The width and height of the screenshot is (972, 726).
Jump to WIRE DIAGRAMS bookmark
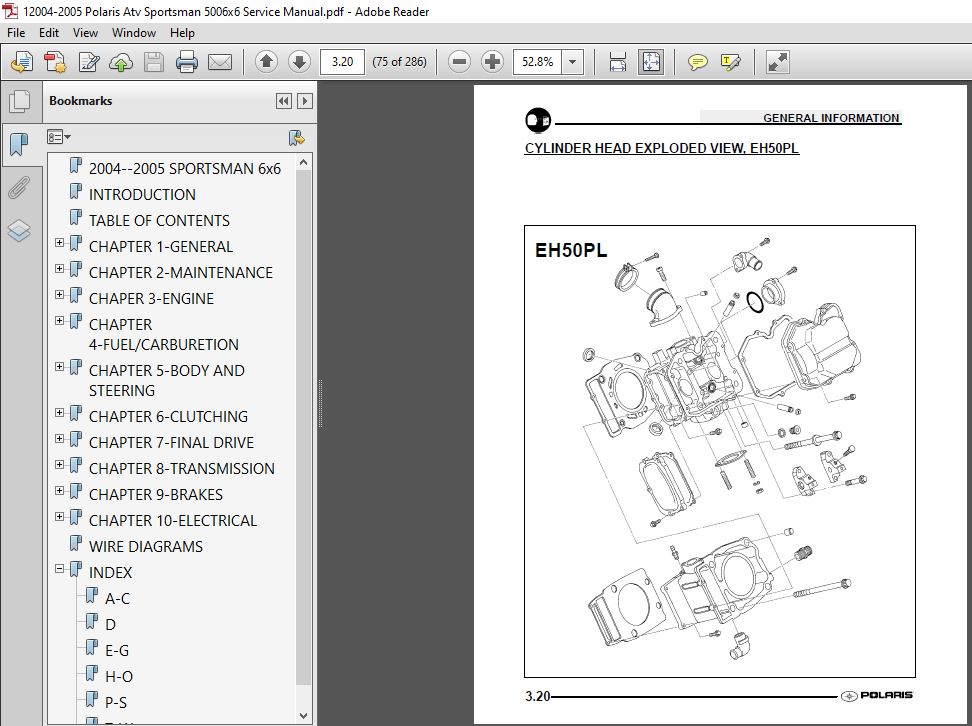click(146, 547)
